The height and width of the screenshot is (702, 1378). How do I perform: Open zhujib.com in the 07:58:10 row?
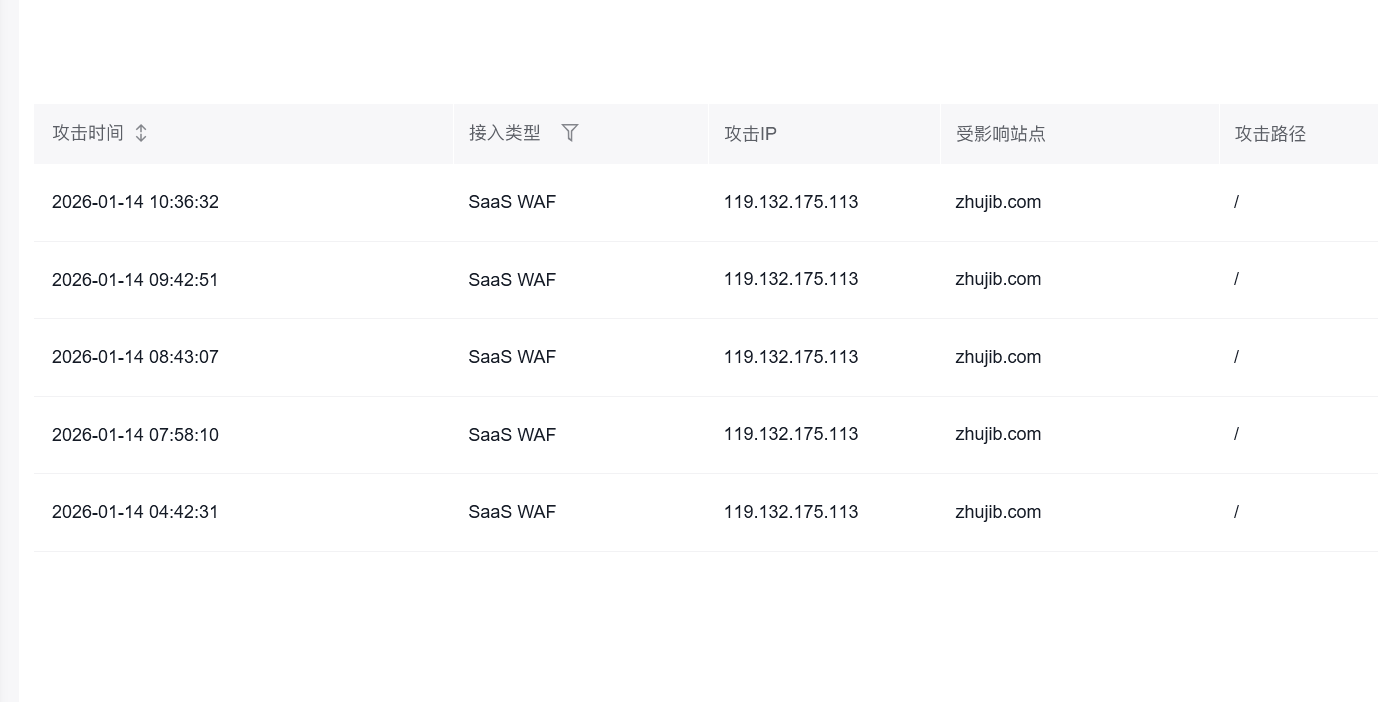(x=998, y=434)
